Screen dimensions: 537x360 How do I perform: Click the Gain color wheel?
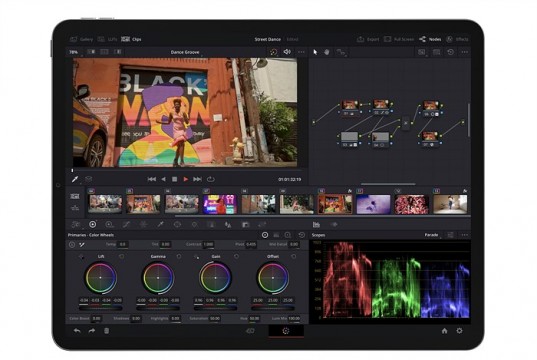(x=215, y=277)
